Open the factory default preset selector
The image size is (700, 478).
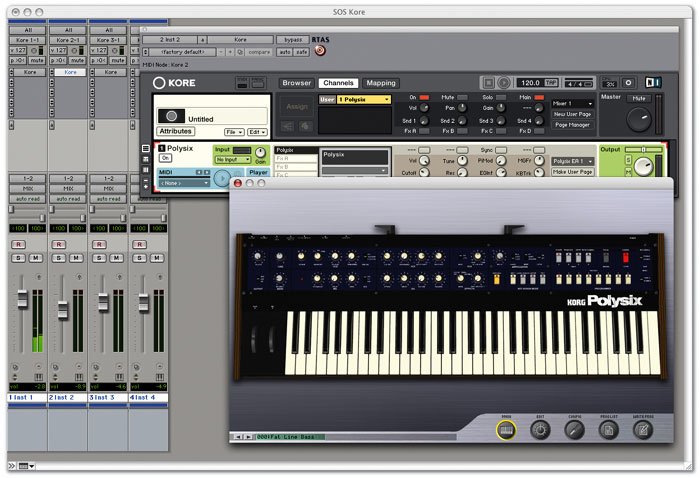183,52
